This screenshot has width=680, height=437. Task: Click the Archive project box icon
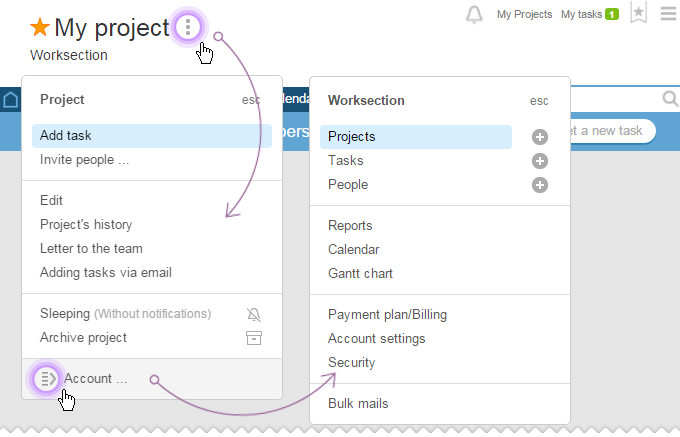(254, 338)
